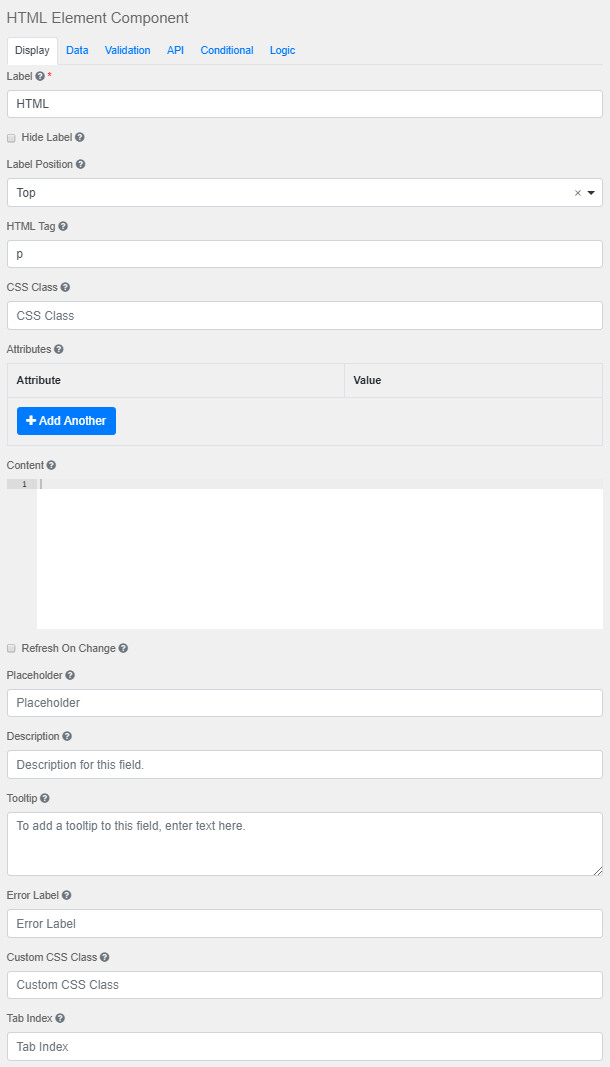Screen dimensions: 610x1067
Task: Click the Add Another button
Action: [66, 421]
